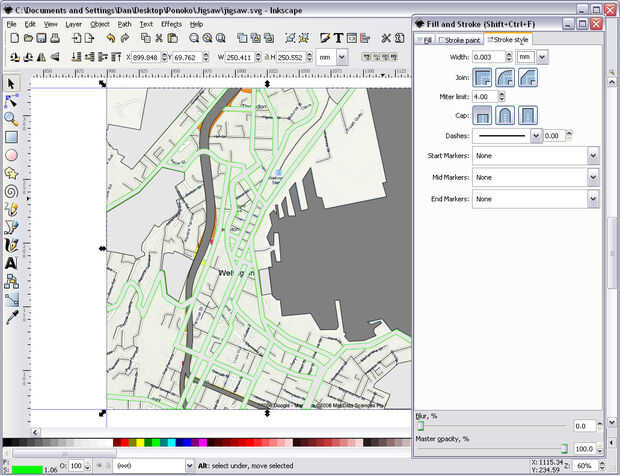Select the Node edit tool

(x=11, y=101)
